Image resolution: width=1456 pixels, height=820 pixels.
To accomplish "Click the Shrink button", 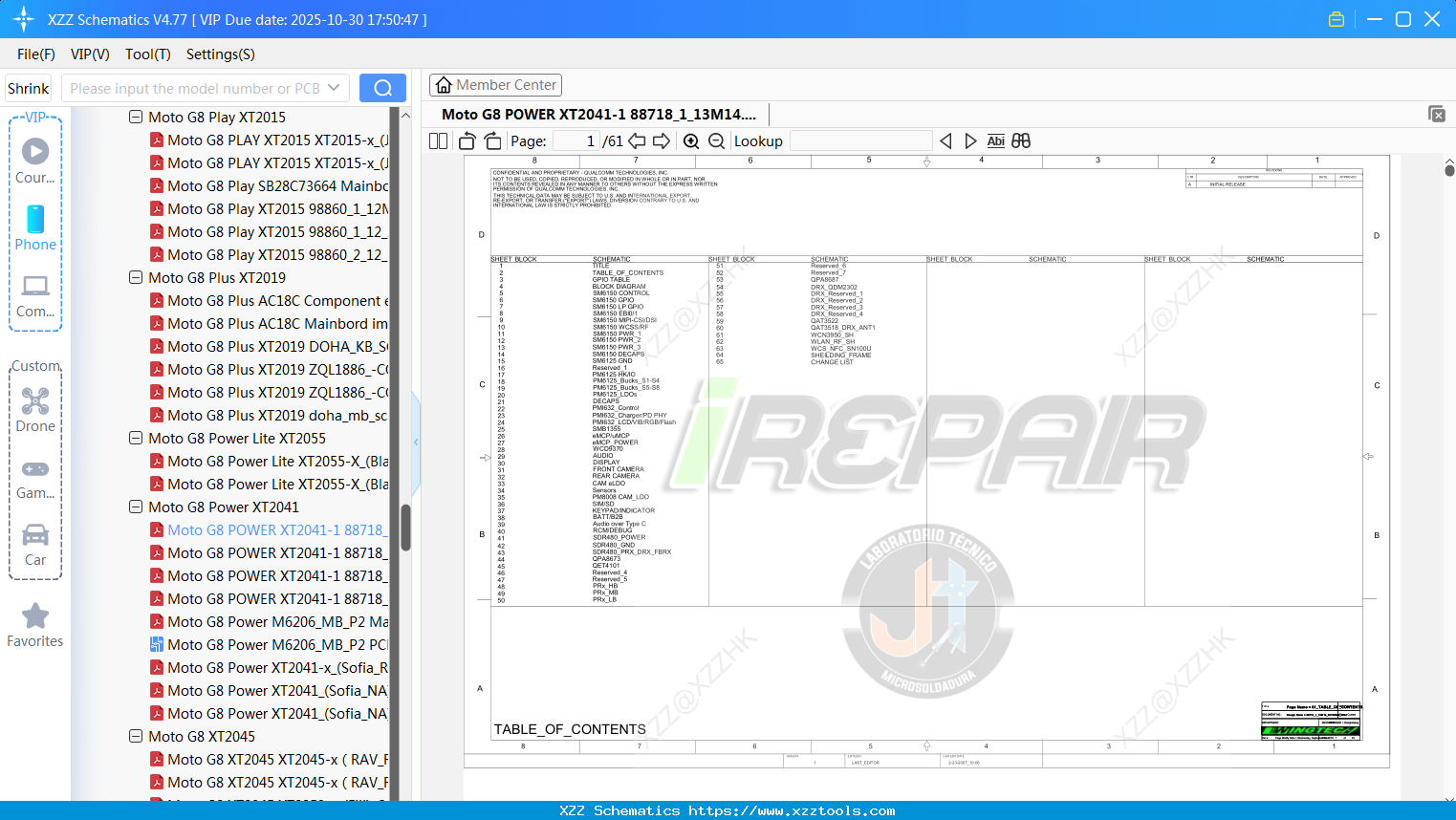I will pos(29,88).
